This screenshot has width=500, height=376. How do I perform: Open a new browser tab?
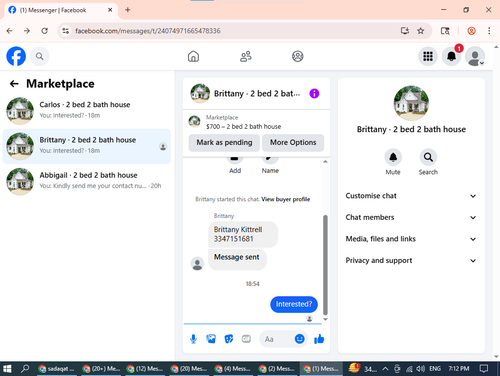point(128,10)
